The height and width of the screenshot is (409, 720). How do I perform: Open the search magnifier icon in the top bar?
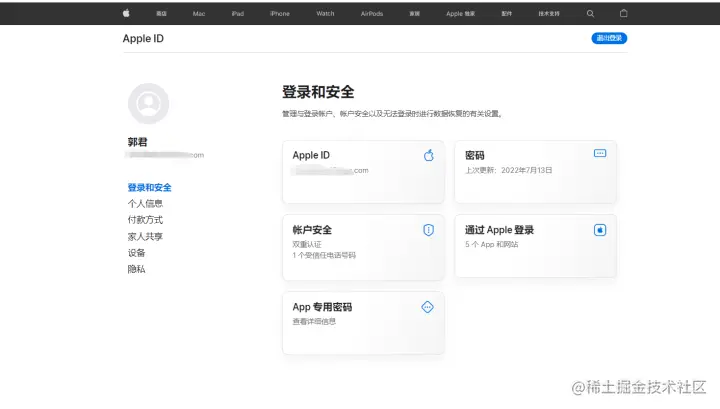coord(591,14)
